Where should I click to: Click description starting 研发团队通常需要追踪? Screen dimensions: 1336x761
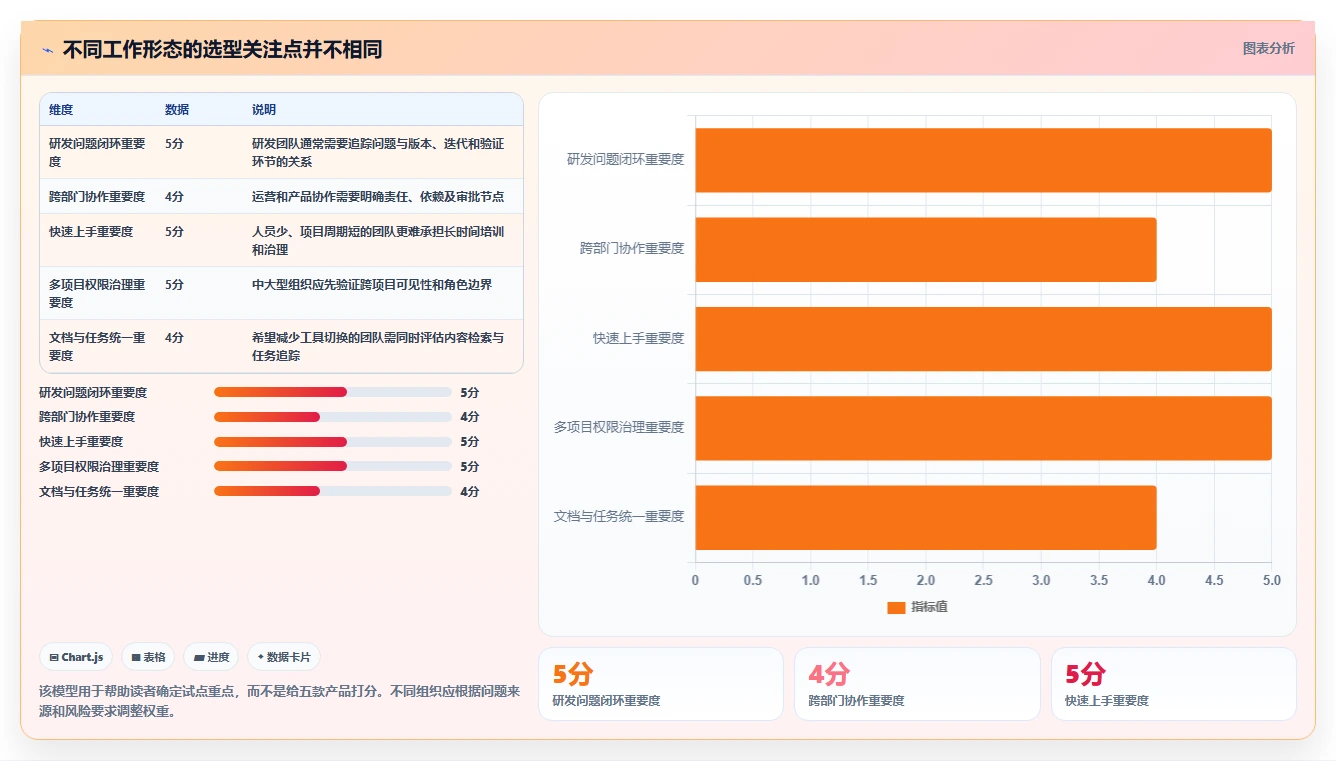pos(378,152)
